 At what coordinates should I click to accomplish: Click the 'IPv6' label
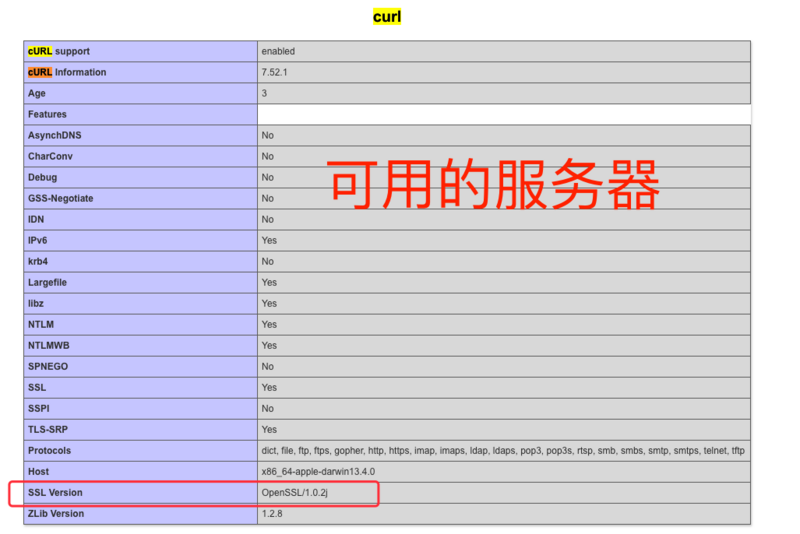37,240
